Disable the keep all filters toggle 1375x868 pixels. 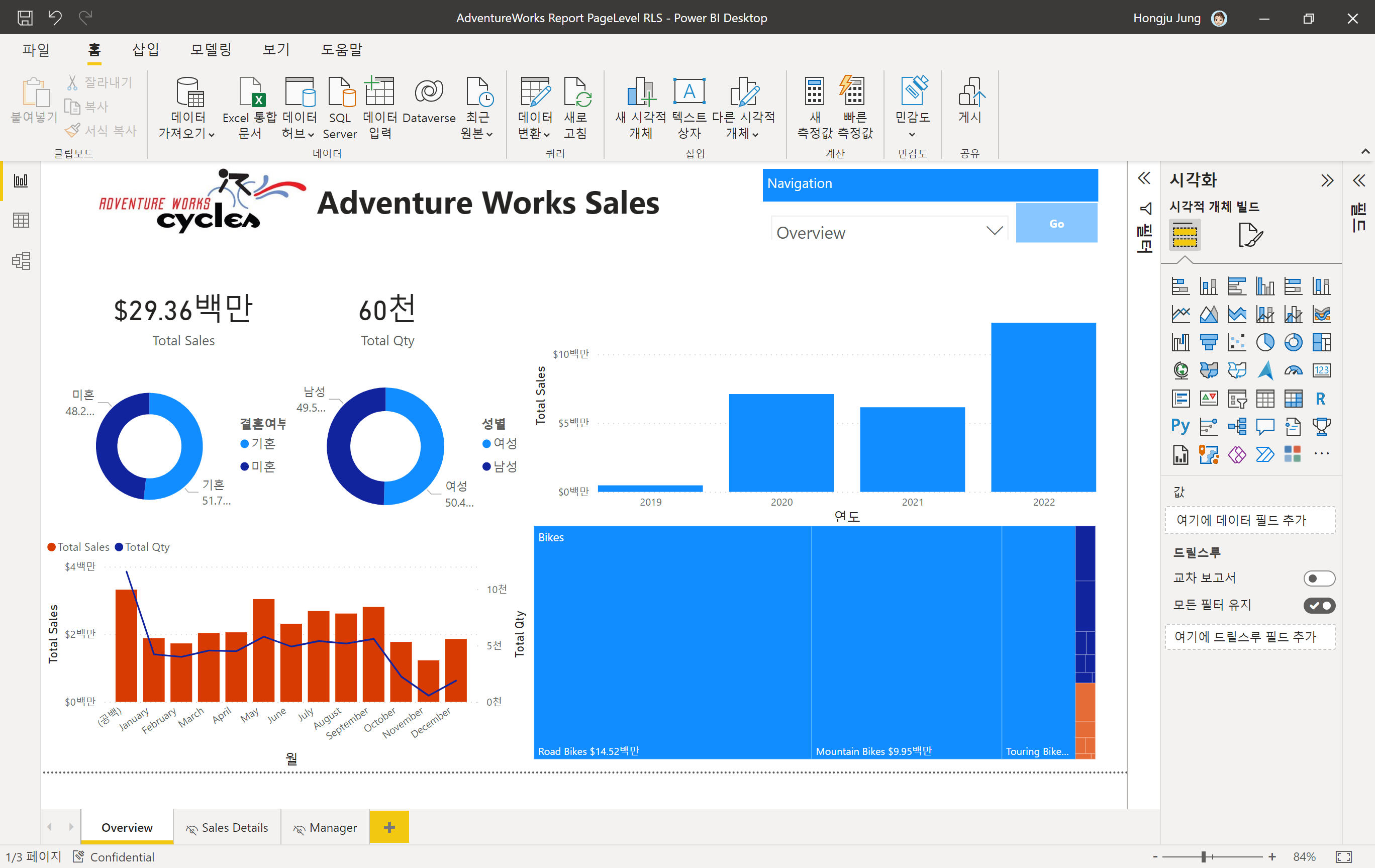[1319, 605]
